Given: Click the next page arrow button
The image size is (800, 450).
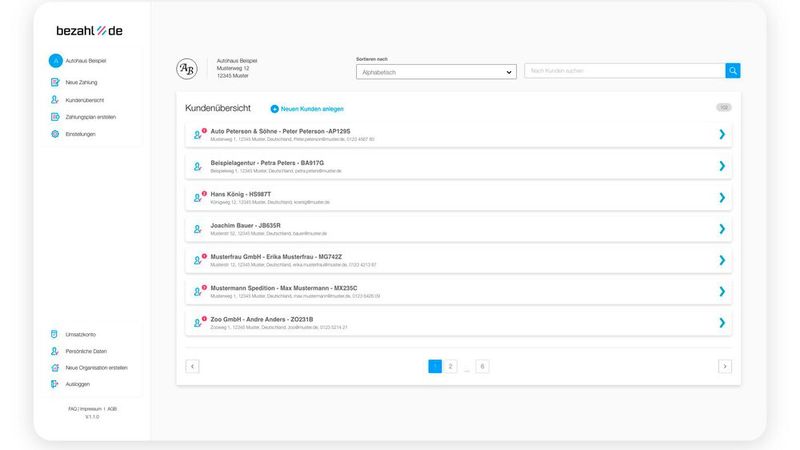Looking at the screenshot, I should click(725, 367).
